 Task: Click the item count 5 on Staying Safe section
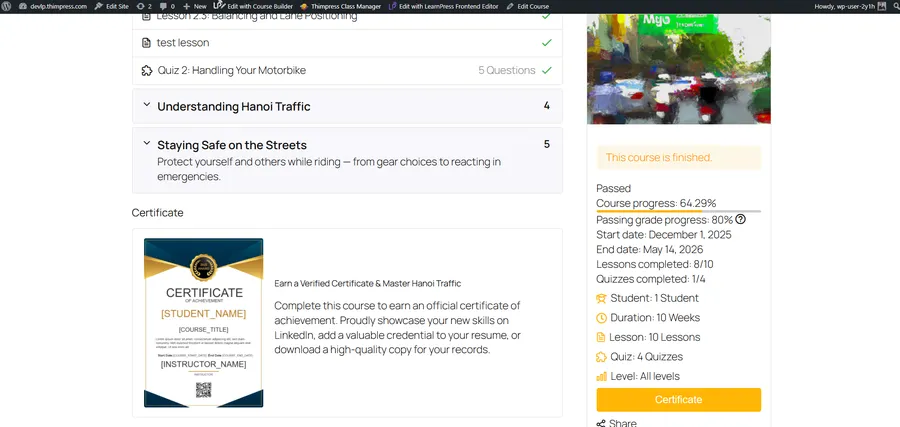[546, 144]
